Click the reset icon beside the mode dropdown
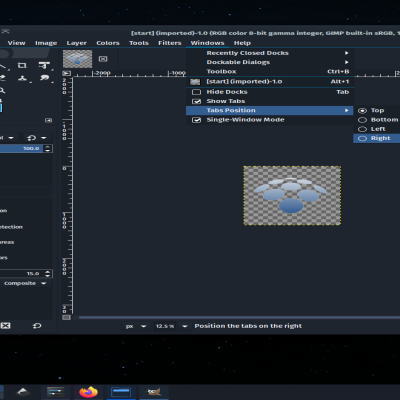Screen dimensions: 400x400 (x=32, y=138)
